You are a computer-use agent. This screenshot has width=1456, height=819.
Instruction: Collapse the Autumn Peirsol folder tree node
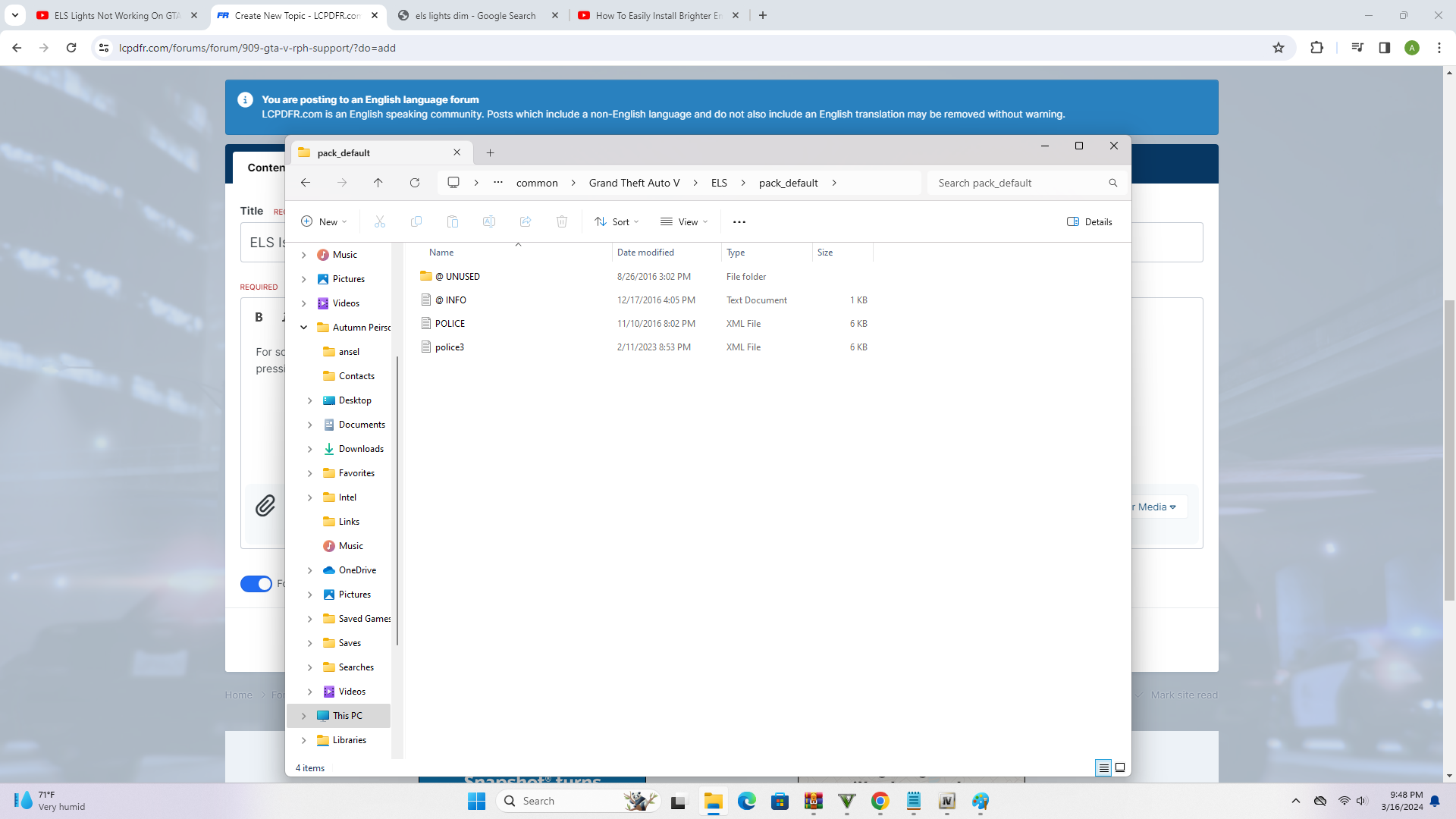pos(303,328)
